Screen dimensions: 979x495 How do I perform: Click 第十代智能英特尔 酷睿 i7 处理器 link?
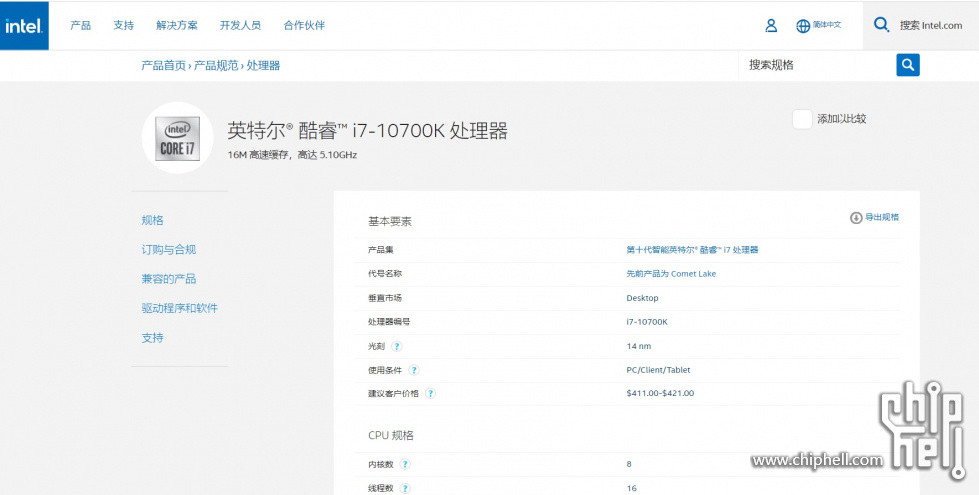tap(692, 250)
